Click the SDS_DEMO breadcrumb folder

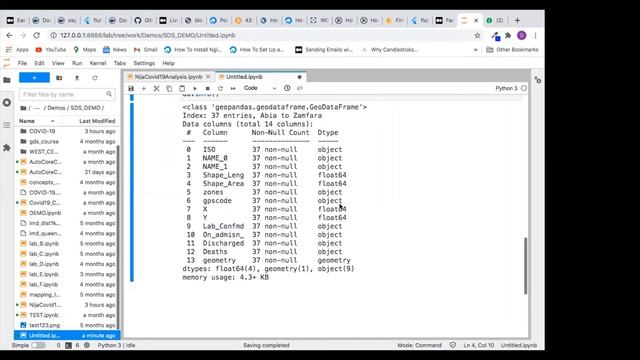pyautogui.click(x=85, y=108)
